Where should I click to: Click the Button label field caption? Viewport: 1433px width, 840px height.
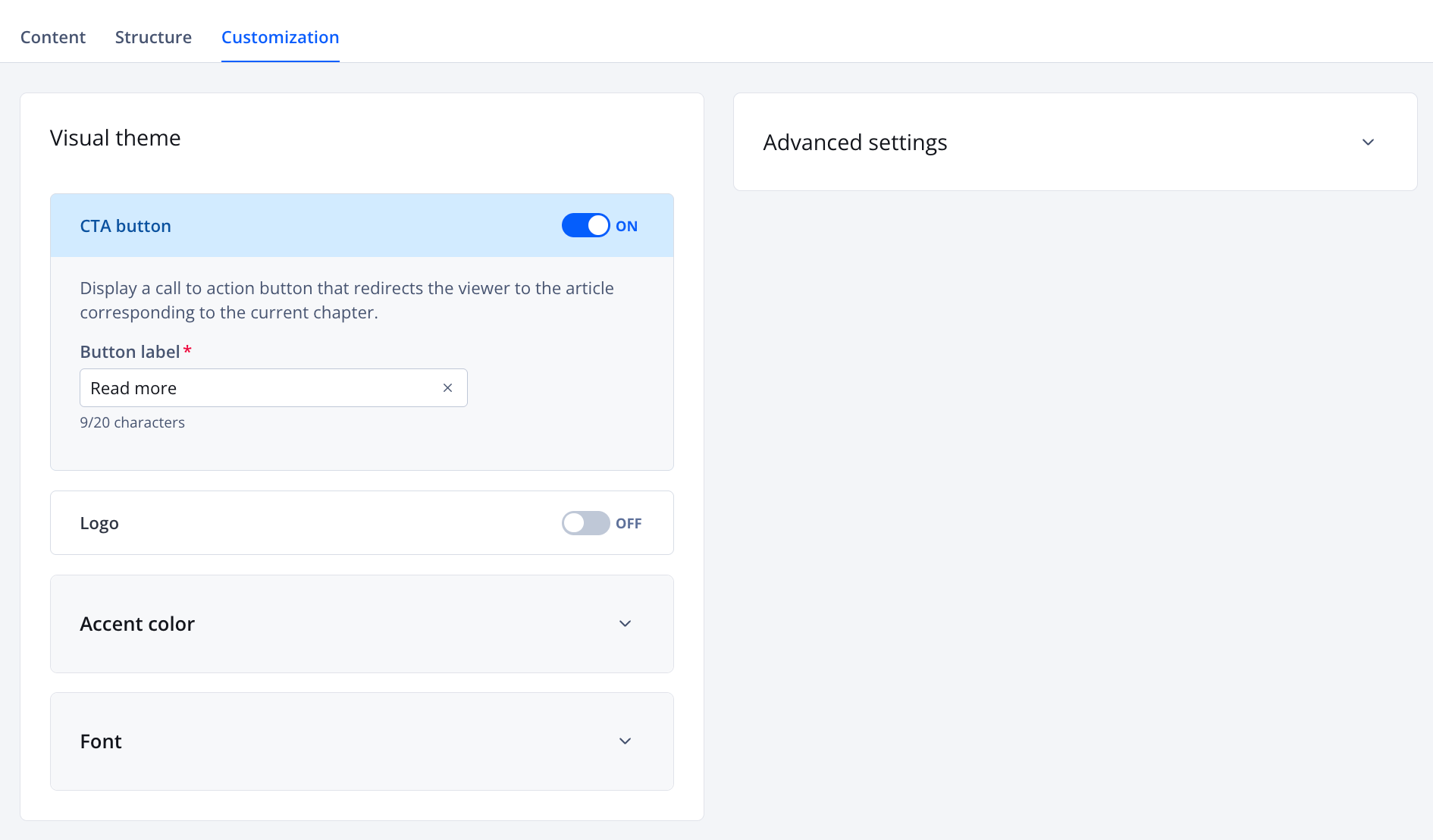point(130,352)
